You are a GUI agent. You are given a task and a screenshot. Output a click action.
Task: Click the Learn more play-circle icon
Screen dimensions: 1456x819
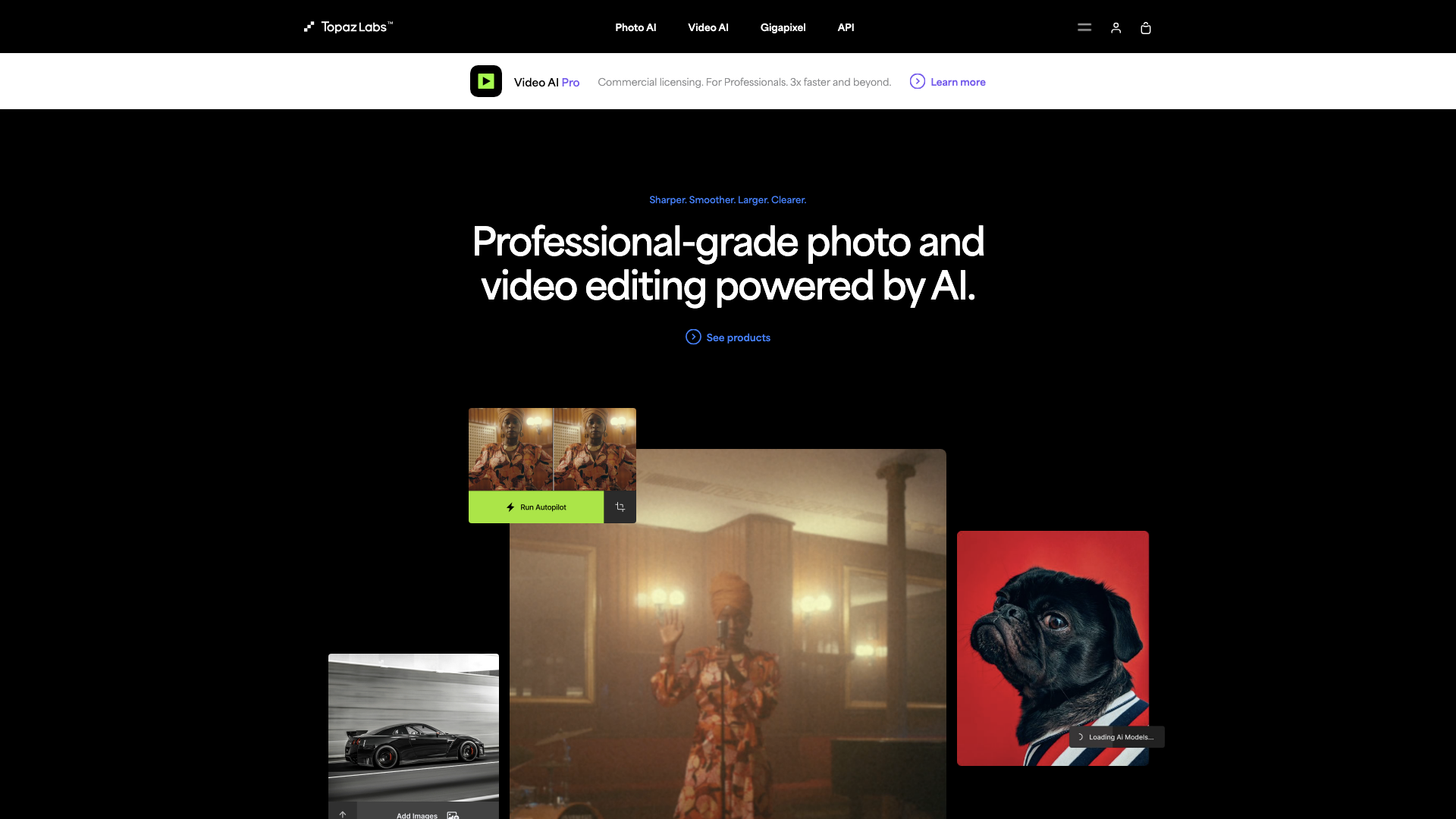coord(917,82)
